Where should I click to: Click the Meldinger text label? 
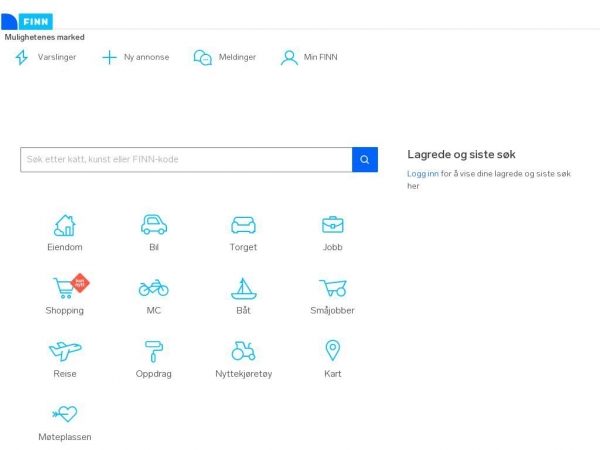(x=237, y=57)
